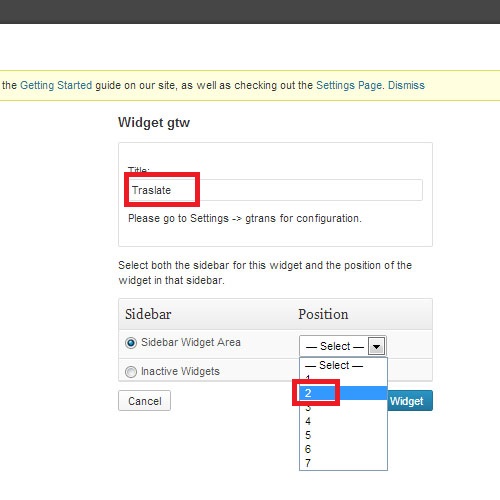The width and height of the screenshot is (500, 500).
Task: Click the Widget gtw heading
Action: coord(154,123)
